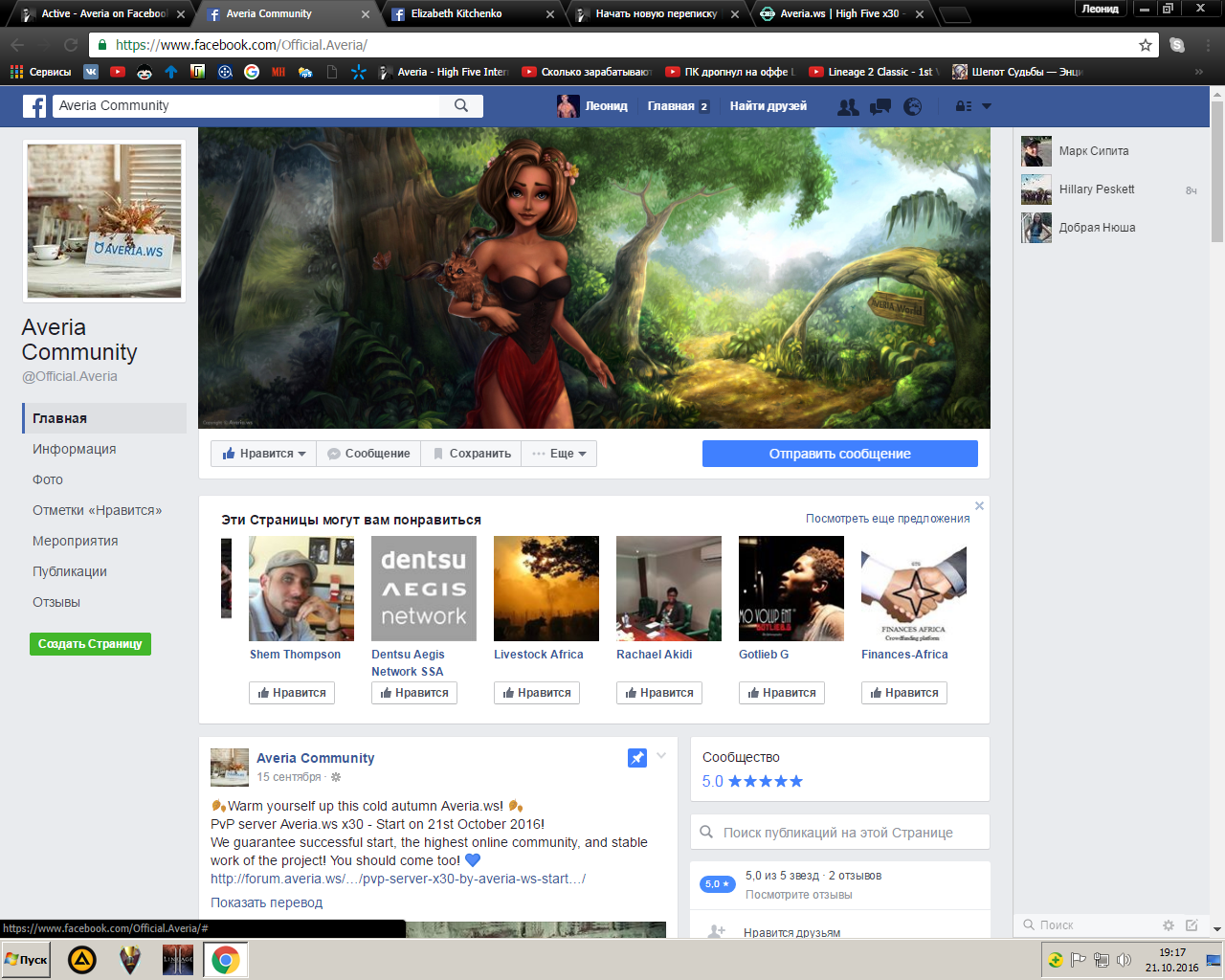The width and height of the screenshot is (1225, 980).
Task: Expand the account menu arrow in header
Action: [x=987, y=106]
